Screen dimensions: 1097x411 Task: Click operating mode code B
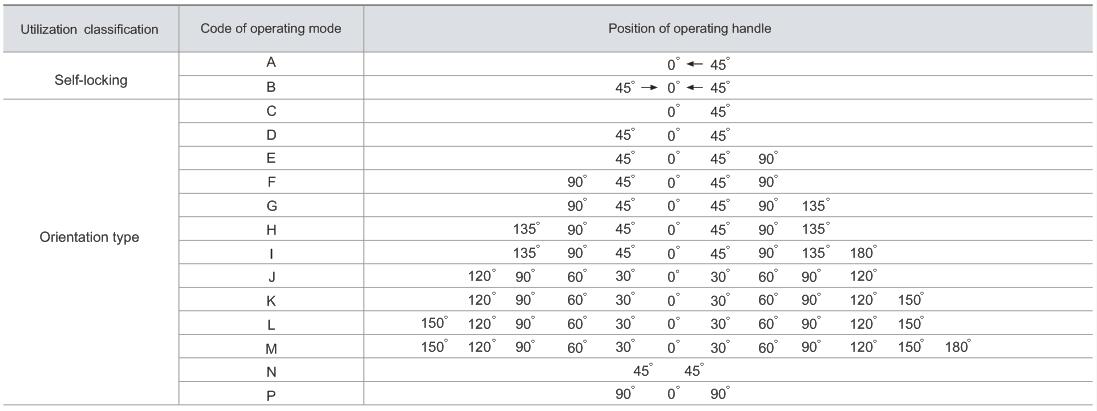pos(271,87)
